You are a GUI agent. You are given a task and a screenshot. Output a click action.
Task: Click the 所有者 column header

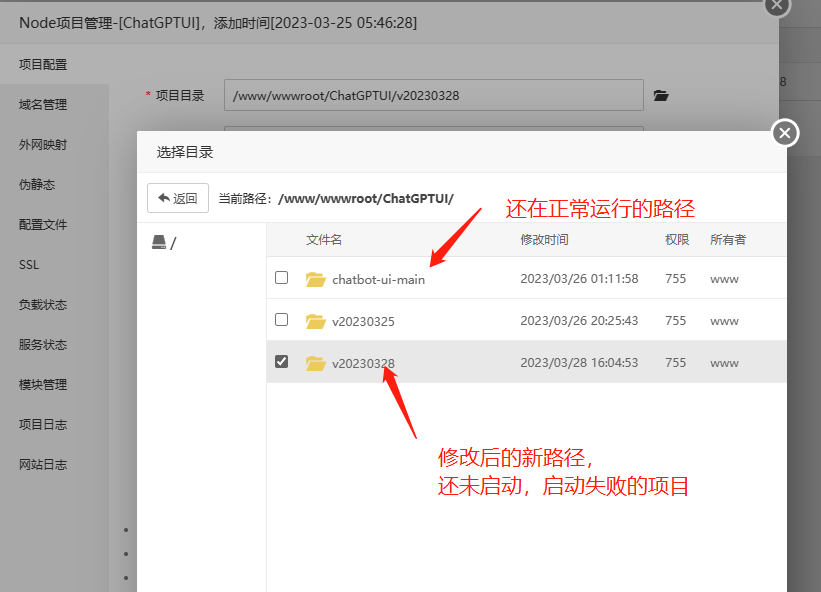[728, 240]
